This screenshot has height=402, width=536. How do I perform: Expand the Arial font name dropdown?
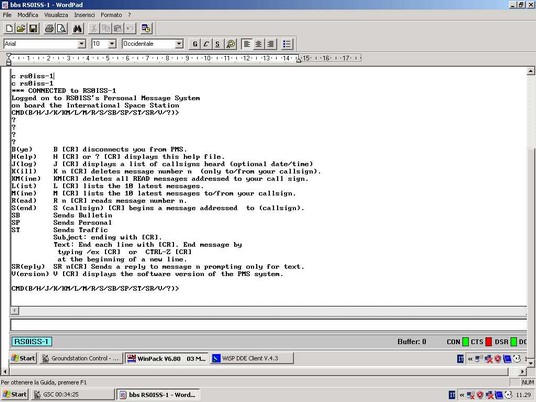coord(82,44)
